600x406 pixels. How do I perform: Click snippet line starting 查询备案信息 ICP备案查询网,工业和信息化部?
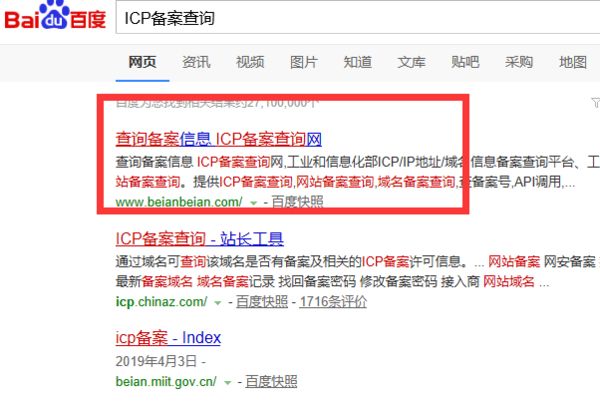pos(358,162)
